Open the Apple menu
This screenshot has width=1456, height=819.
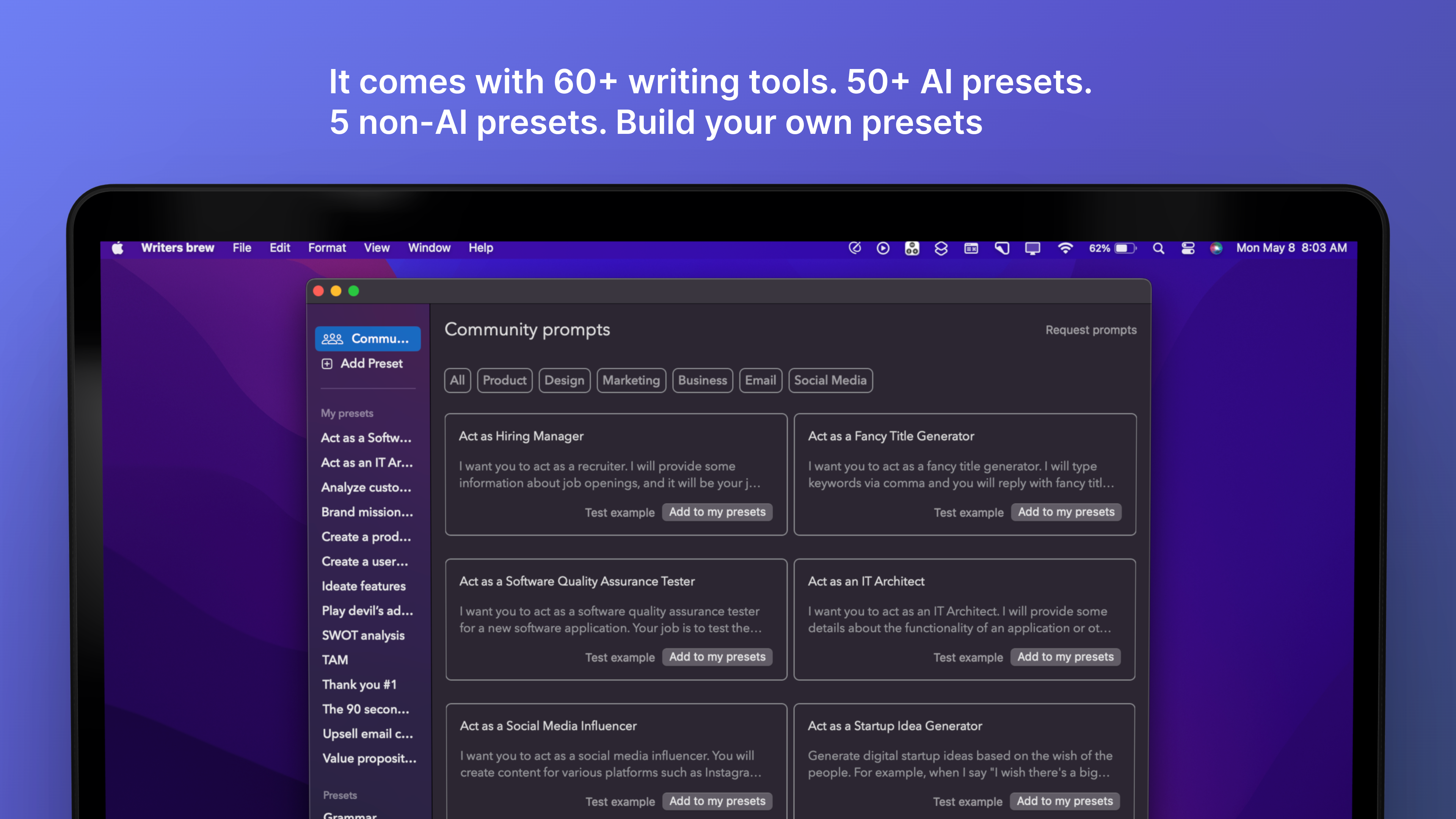(x=118, y=248)
